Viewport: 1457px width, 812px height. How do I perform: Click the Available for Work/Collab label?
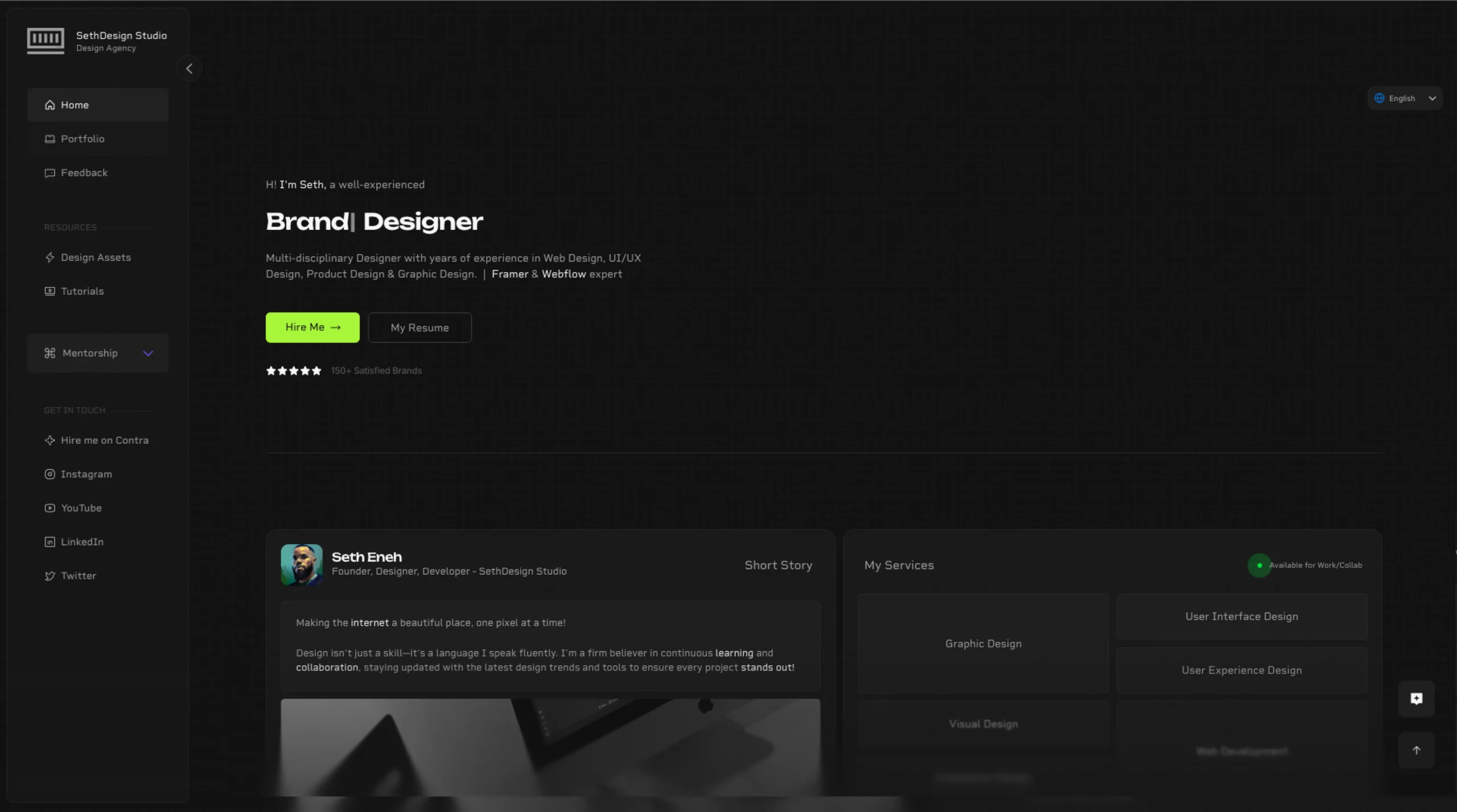(1316, 566)
